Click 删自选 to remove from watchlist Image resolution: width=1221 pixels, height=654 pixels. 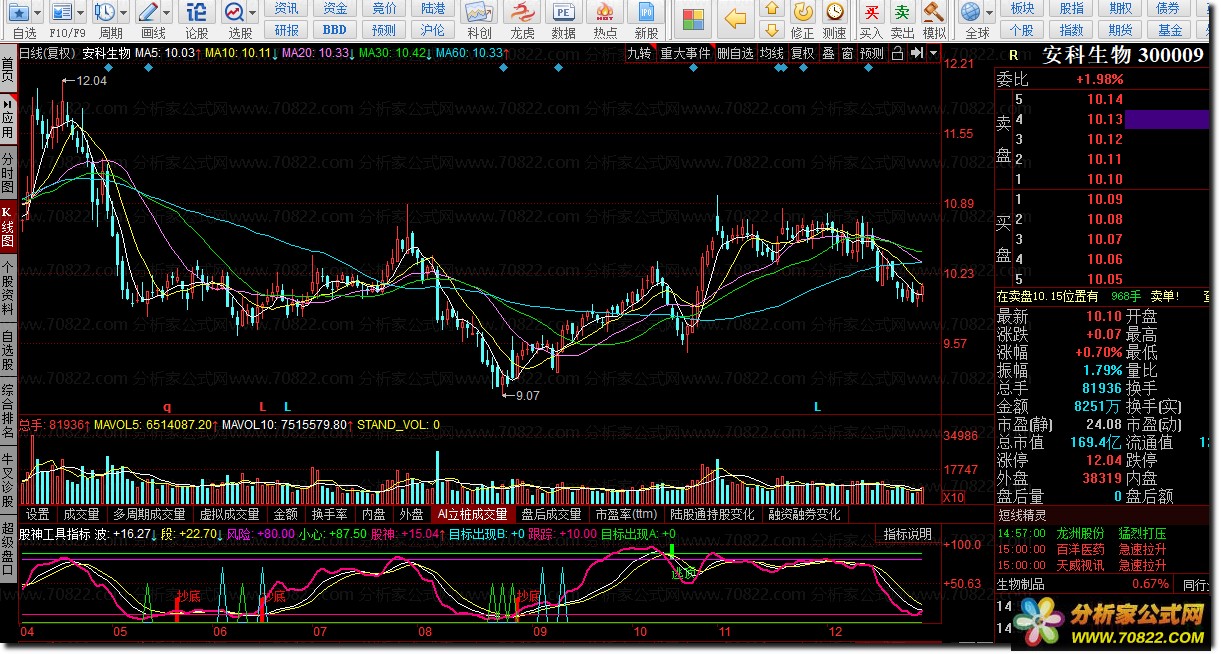click(735, 53)
